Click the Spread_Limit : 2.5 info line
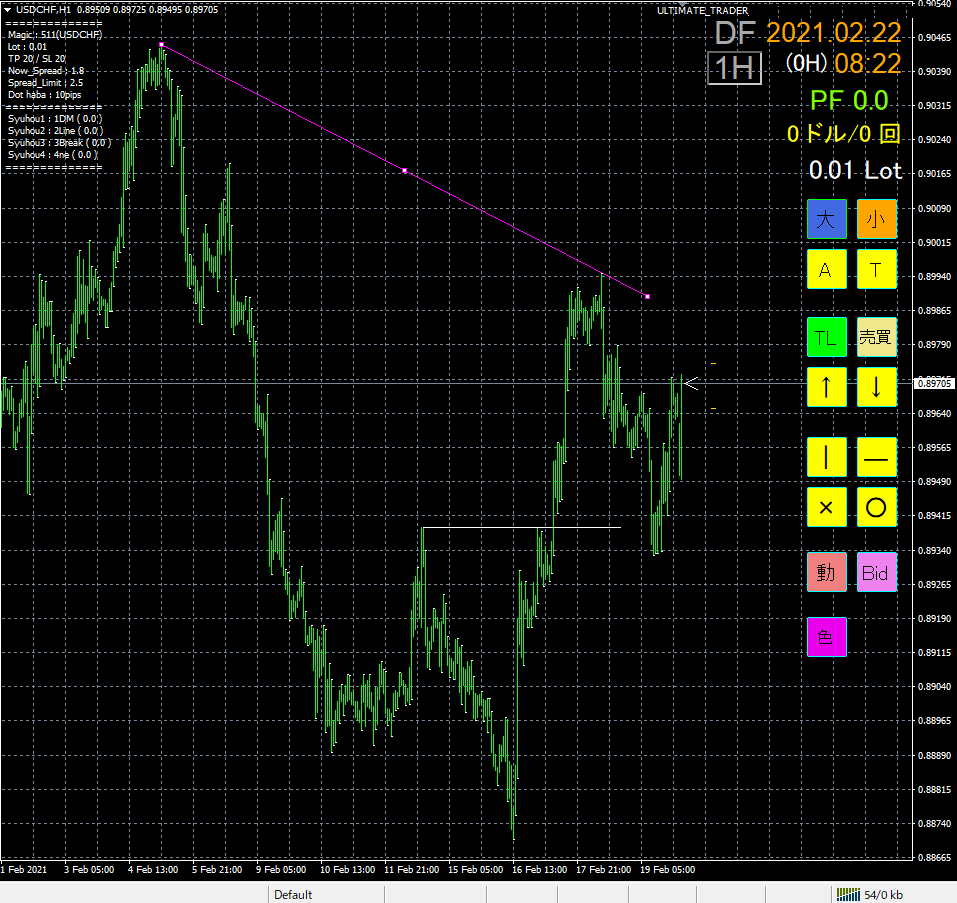Viewport: 957px width, 903px height. [x=45, y=83]
